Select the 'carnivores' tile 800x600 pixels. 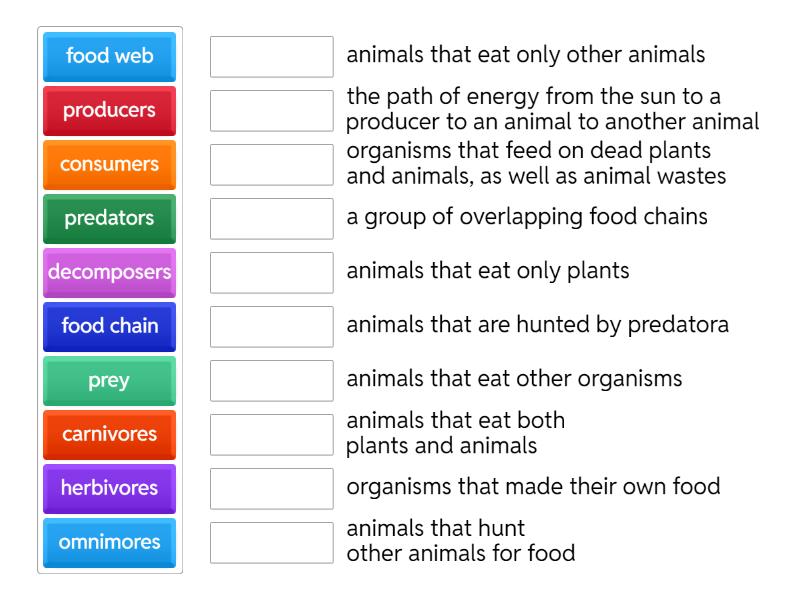[x=108, y=435]
